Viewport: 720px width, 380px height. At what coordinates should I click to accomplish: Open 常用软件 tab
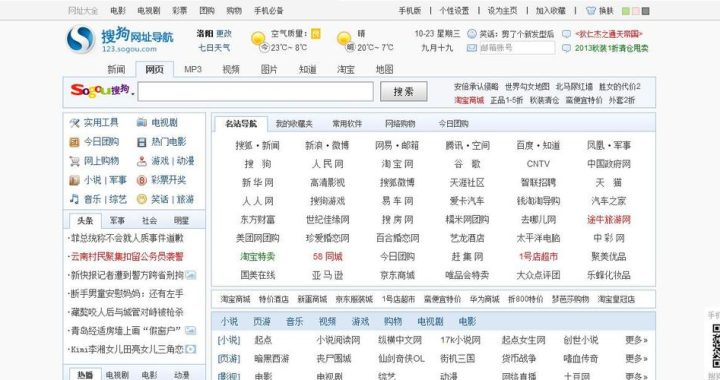click(347, 124)
